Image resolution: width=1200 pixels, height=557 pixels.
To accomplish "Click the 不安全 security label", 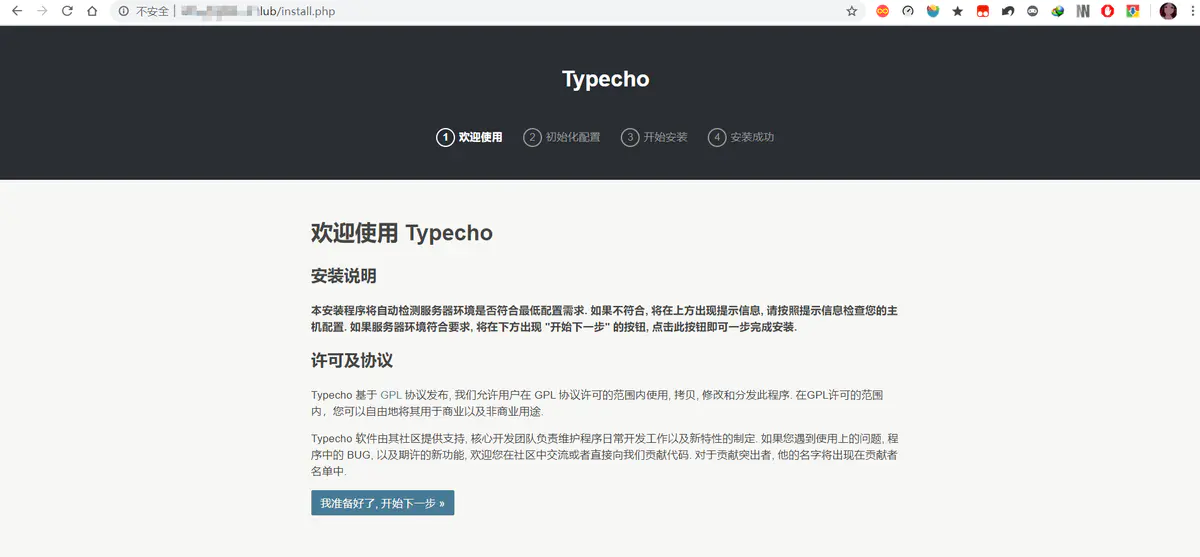I will [152, 11].
